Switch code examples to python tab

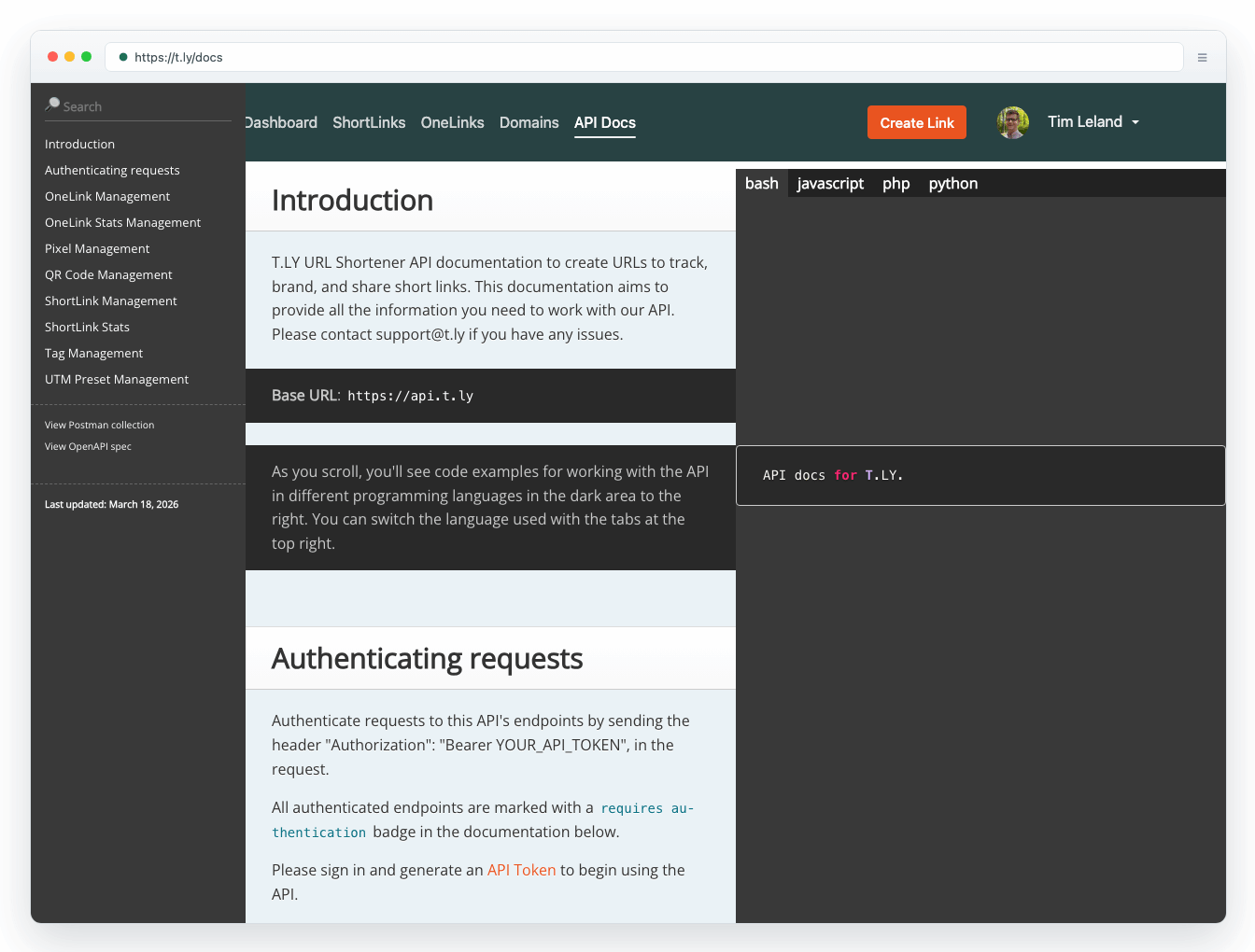point(953,183)
